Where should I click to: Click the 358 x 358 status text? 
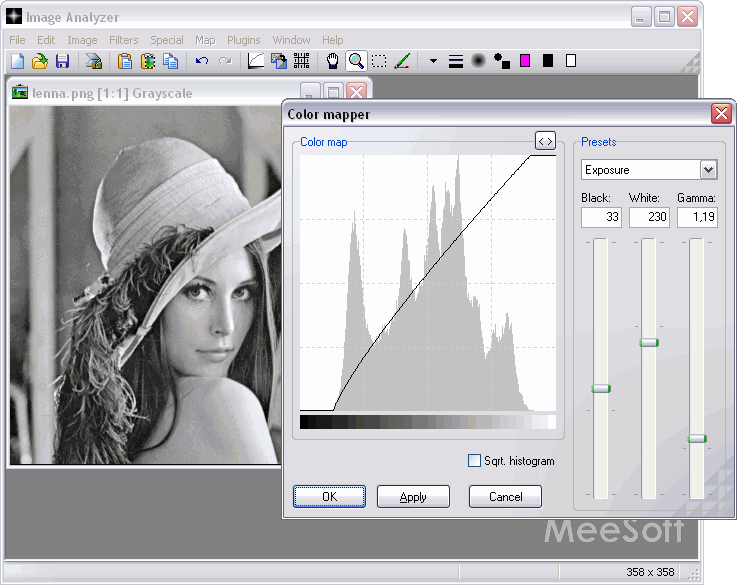[x=650, y=572]
